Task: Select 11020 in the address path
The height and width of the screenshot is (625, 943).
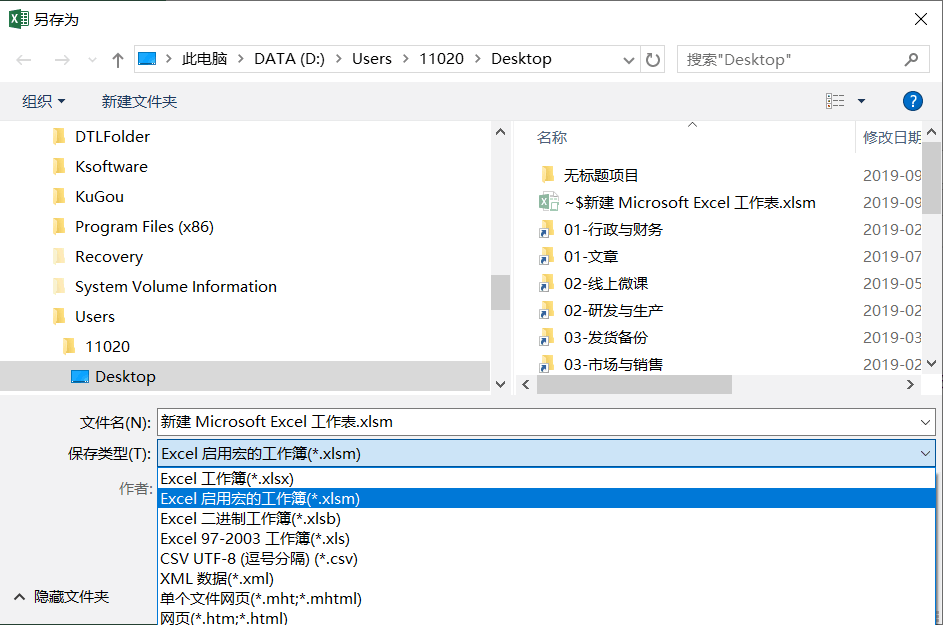Action: coord(441,58)
